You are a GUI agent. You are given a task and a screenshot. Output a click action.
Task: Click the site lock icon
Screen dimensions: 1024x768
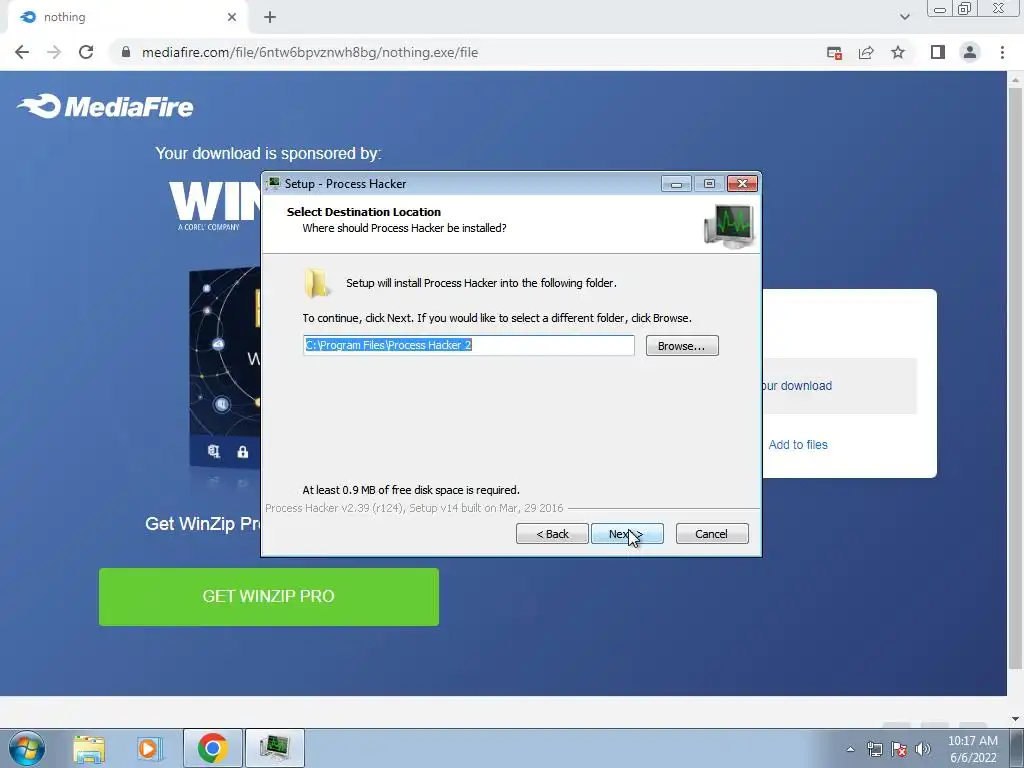[x=126, y=52]
